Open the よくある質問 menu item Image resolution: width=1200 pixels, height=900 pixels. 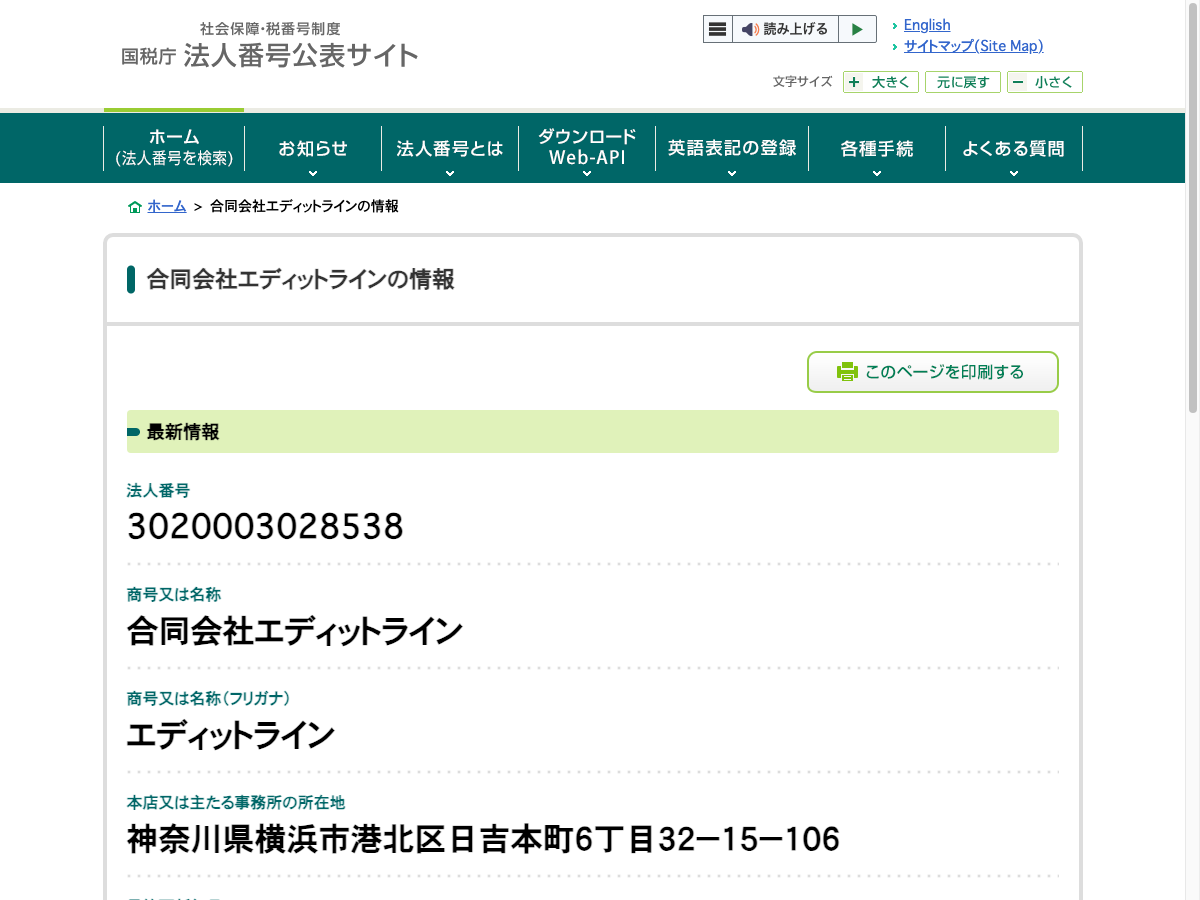1014,148
